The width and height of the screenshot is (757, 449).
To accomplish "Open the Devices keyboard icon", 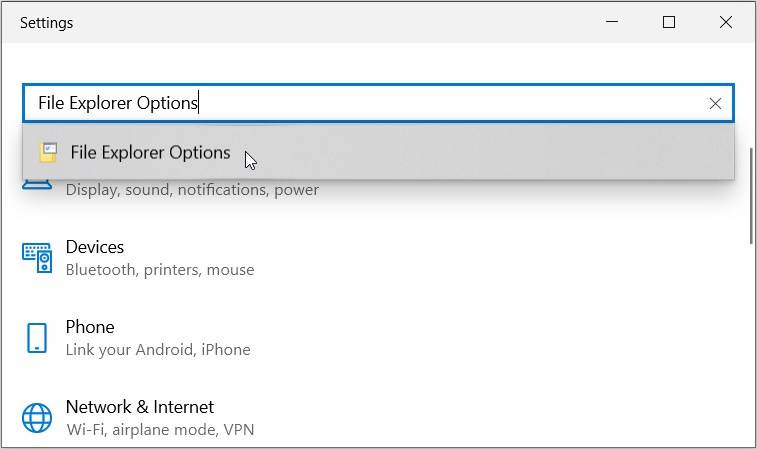I will [37, 257].
